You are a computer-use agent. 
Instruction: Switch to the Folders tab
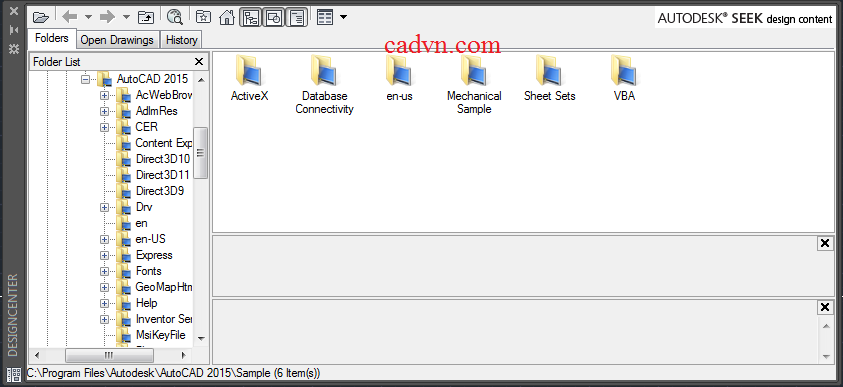pos(52,39)
